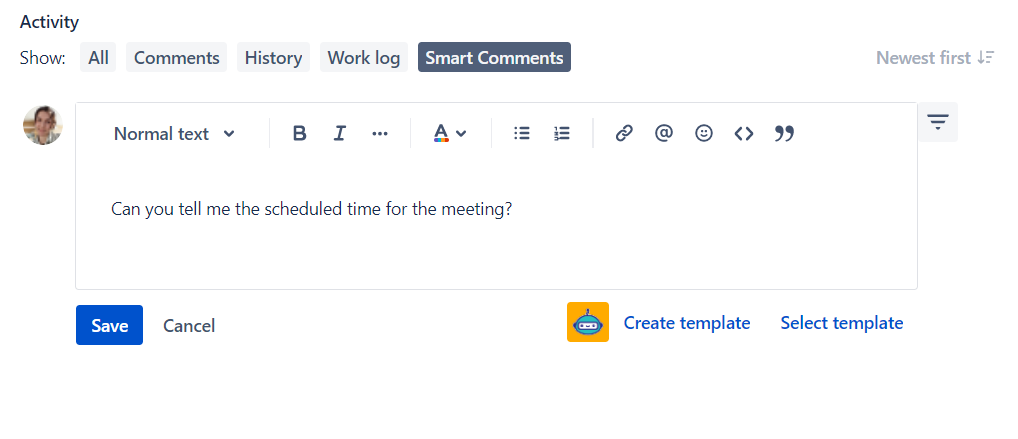Viewport: 1018px width, 439px height.
Task: Add a link to the comment
Action: point(624,133)
